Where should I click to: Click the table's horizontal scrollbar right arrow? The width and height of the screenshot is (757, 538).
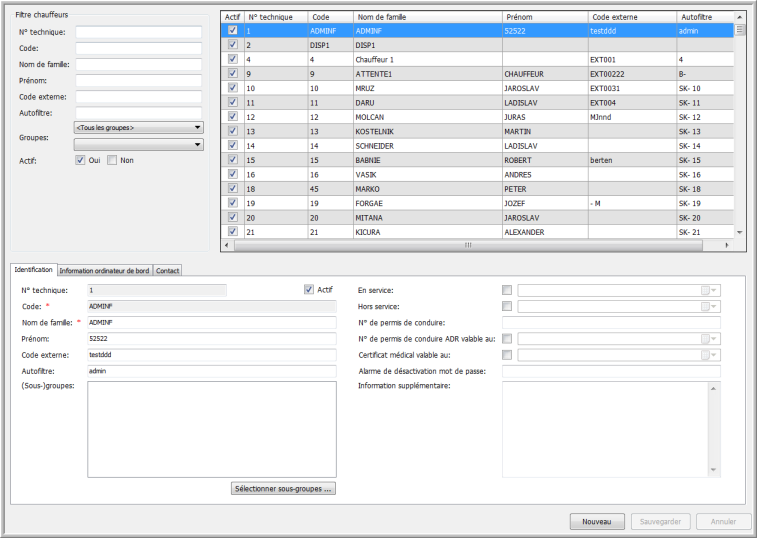click(x=729, y=244)
